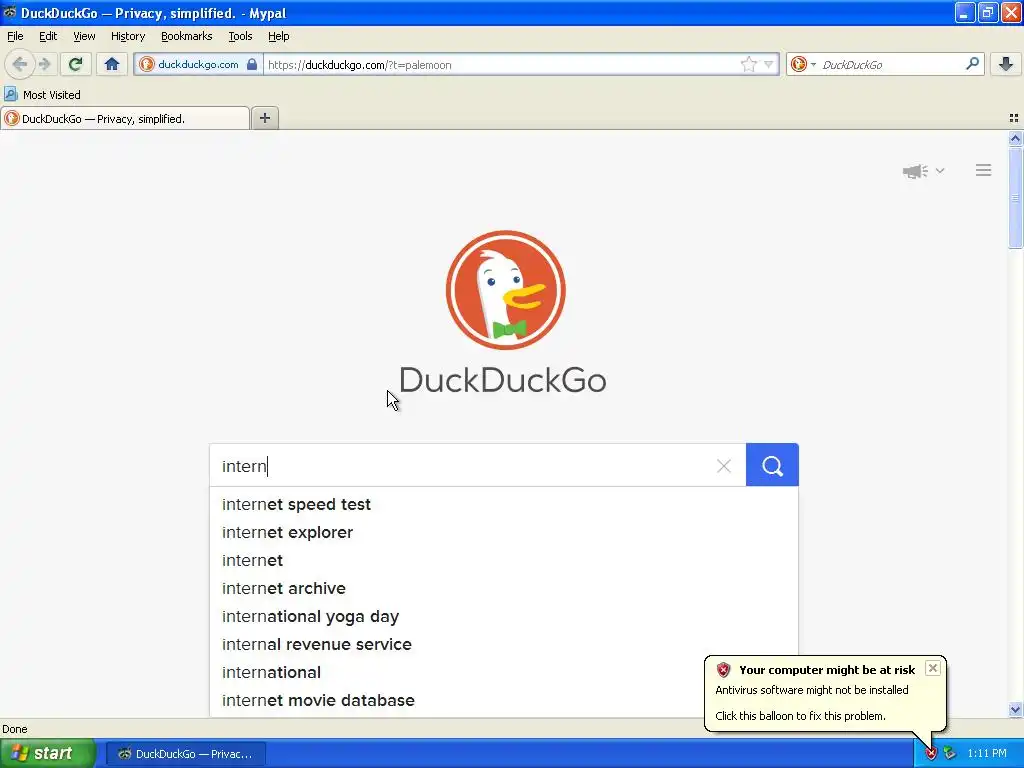Clear the search text with X
The width and height of the screenshot is (1024, 768).
point(724,466)
